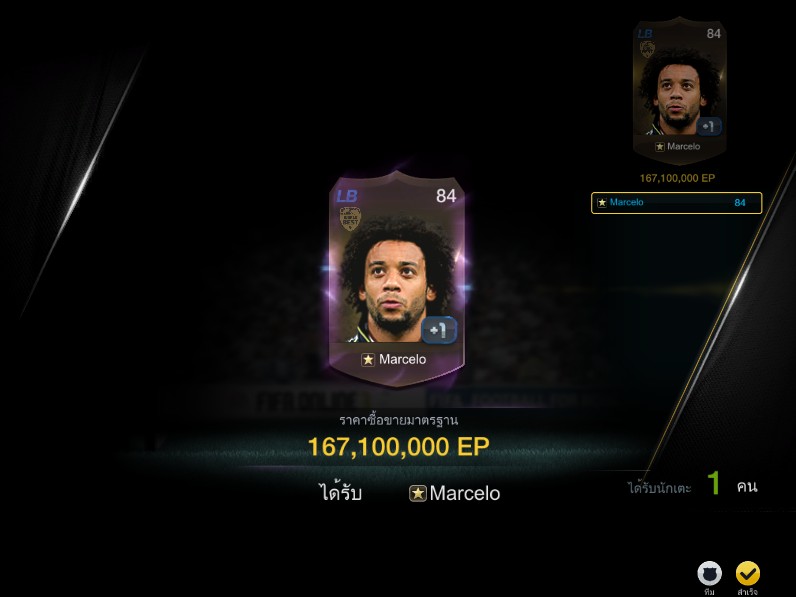The width and height of the screenshot is (796, 597).
Task: Click the price text below small card
Action: 677,178
